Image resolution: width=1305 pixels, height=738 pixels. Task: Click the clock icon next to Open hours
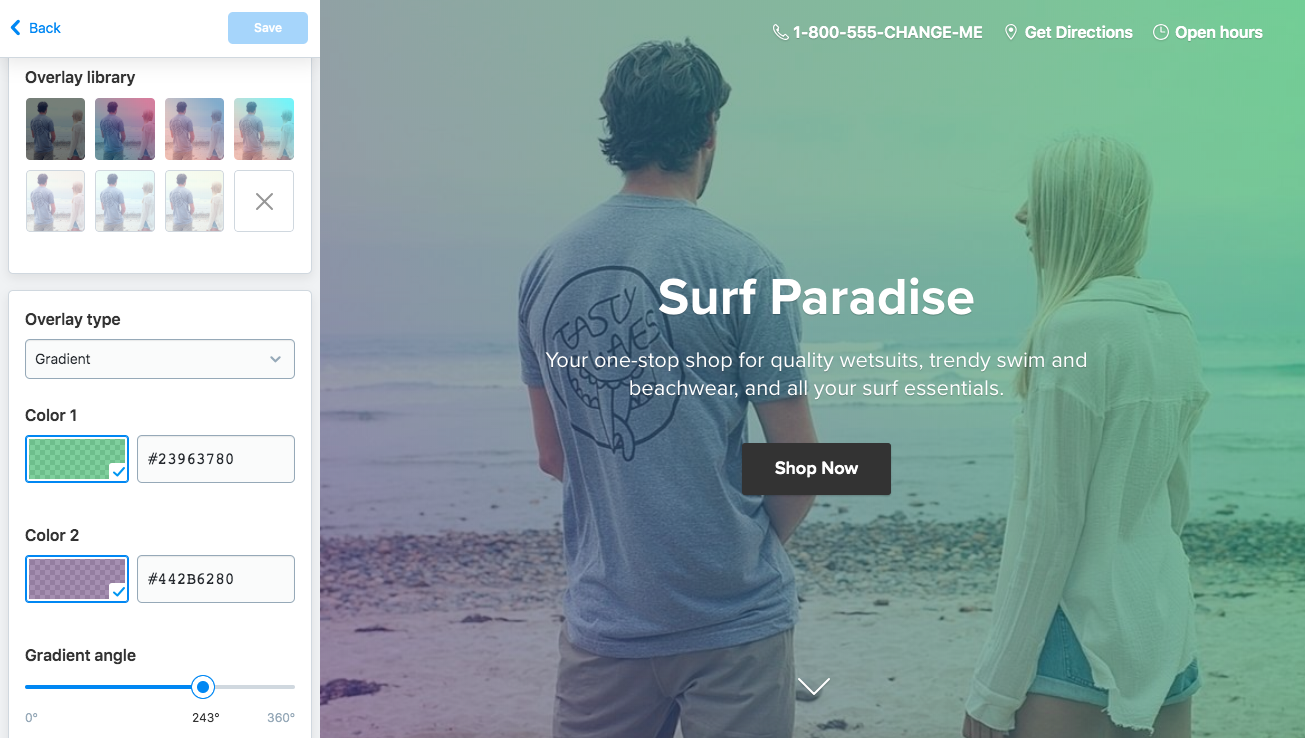1161,32
